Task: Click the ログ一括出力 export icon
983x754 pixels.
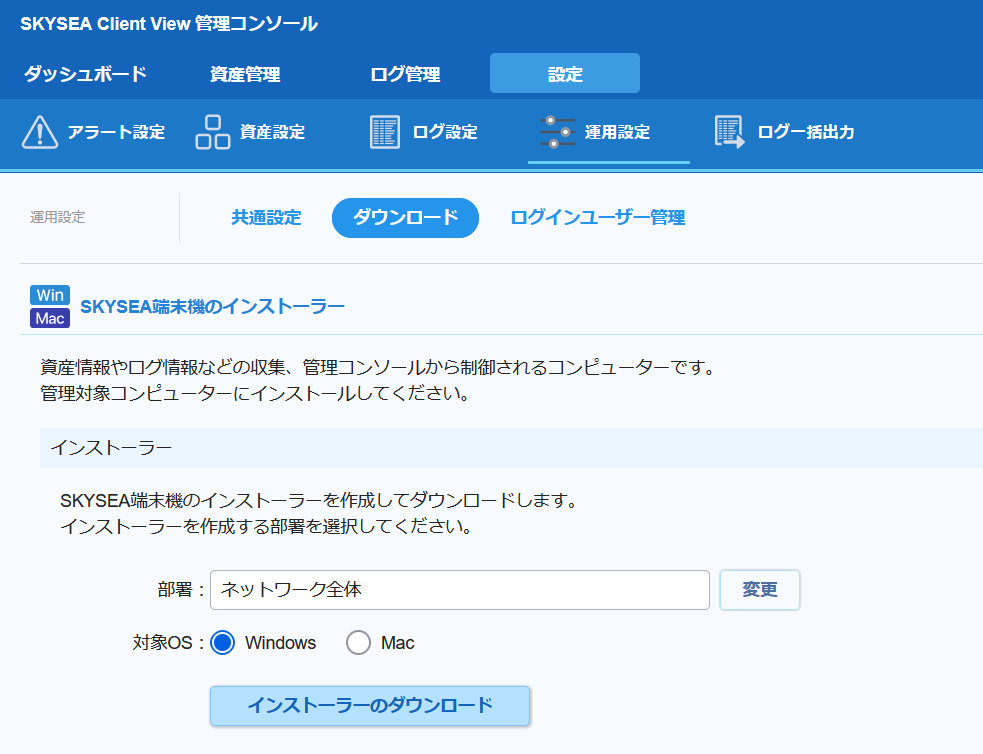Action: (729, 132)
